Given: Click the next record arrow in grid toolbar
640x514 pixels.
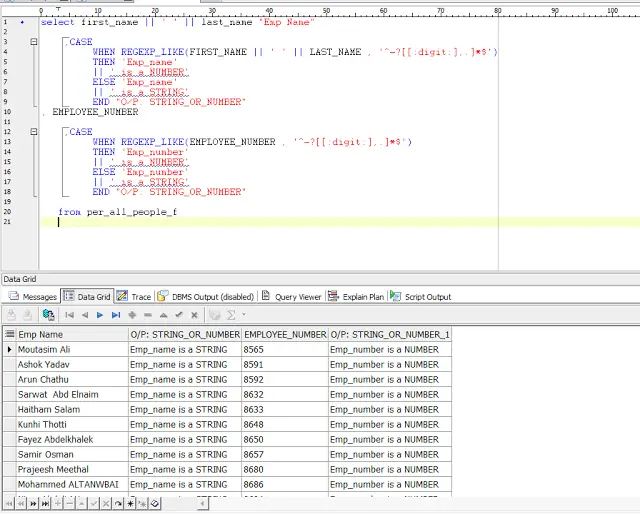Looking at the screenshot, I should click(x=100, y=315).
